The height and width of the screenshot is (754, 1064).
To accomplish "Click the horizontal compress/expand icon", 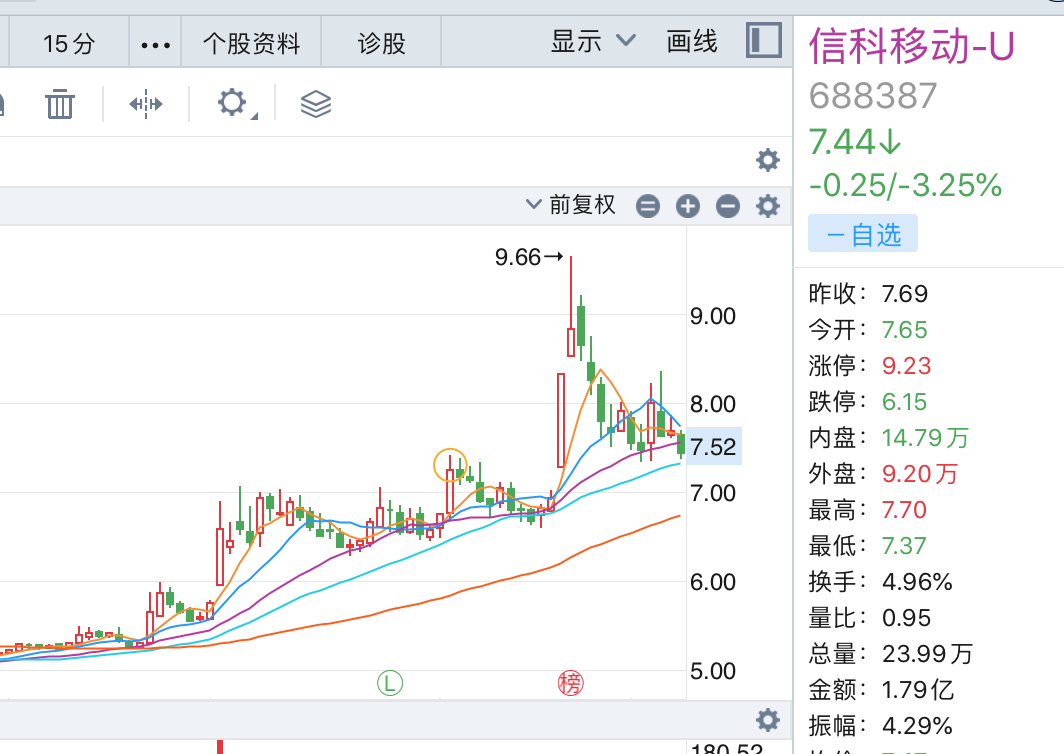I will pos(146,104).
